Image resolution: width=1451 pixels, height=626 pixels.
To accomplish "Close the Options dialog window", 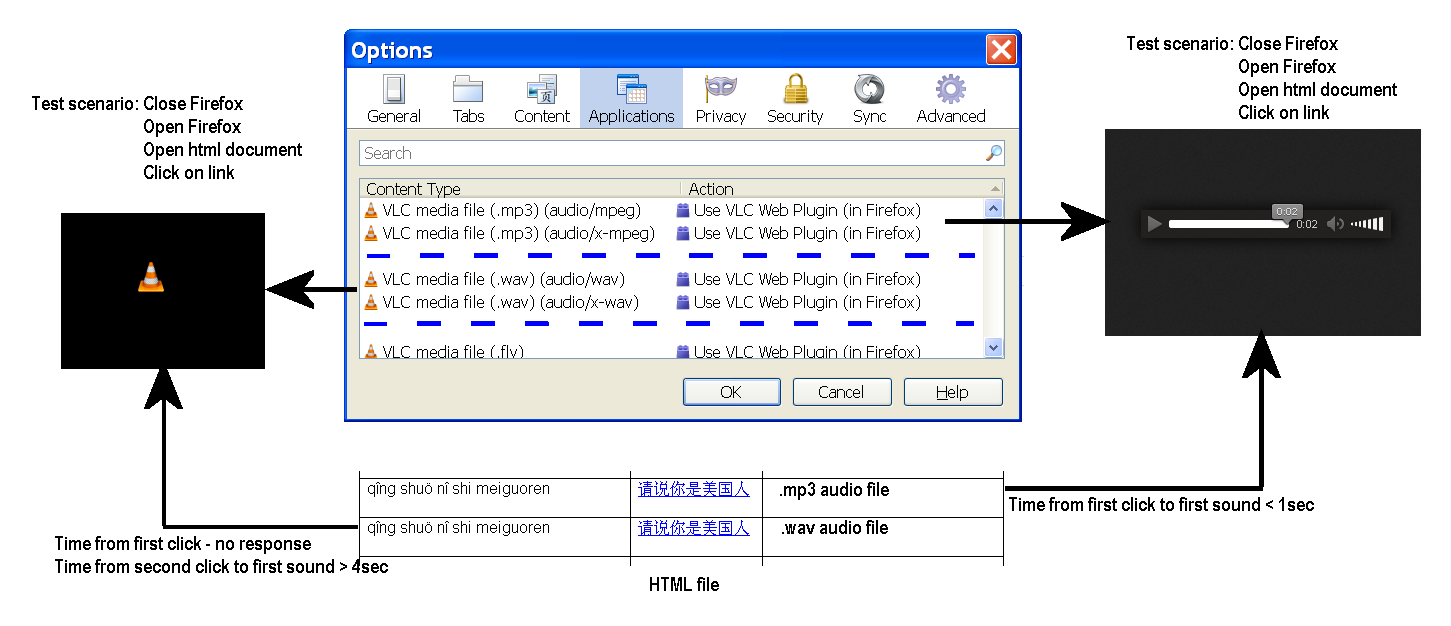I will (1001, 49).
